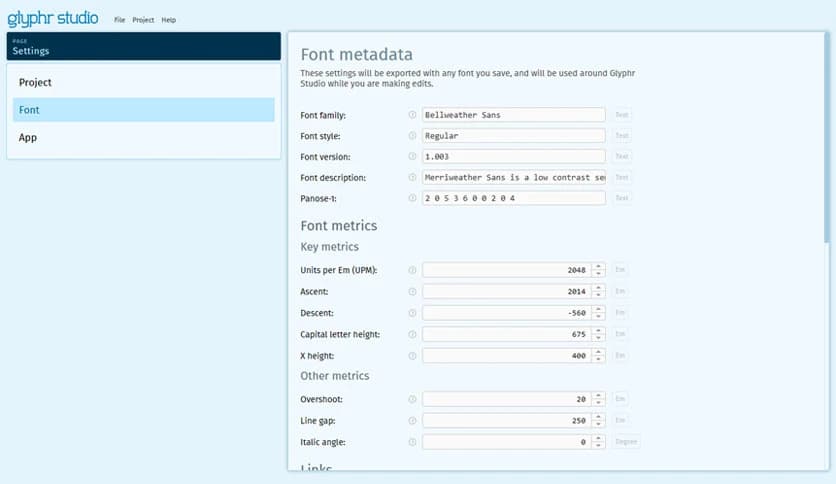Select App in the settings sidebar

click(143, 138)
